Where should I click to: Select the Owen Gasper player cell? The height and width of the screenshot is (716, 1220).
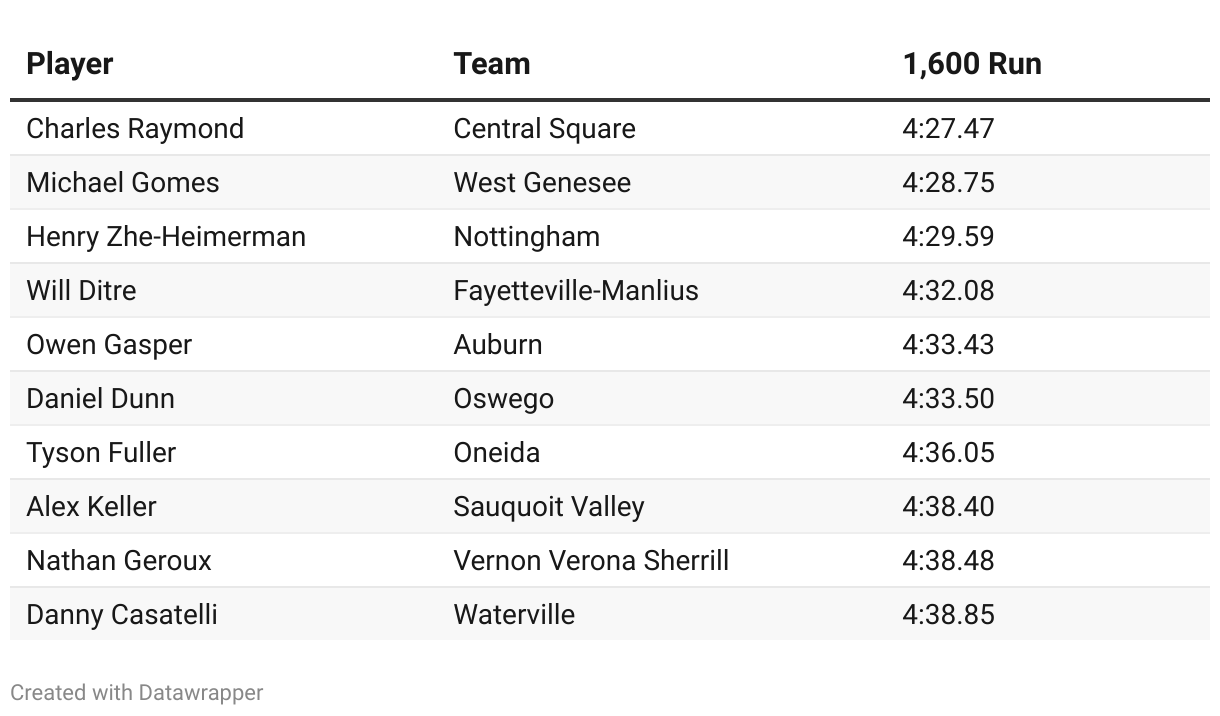(109, 345)
